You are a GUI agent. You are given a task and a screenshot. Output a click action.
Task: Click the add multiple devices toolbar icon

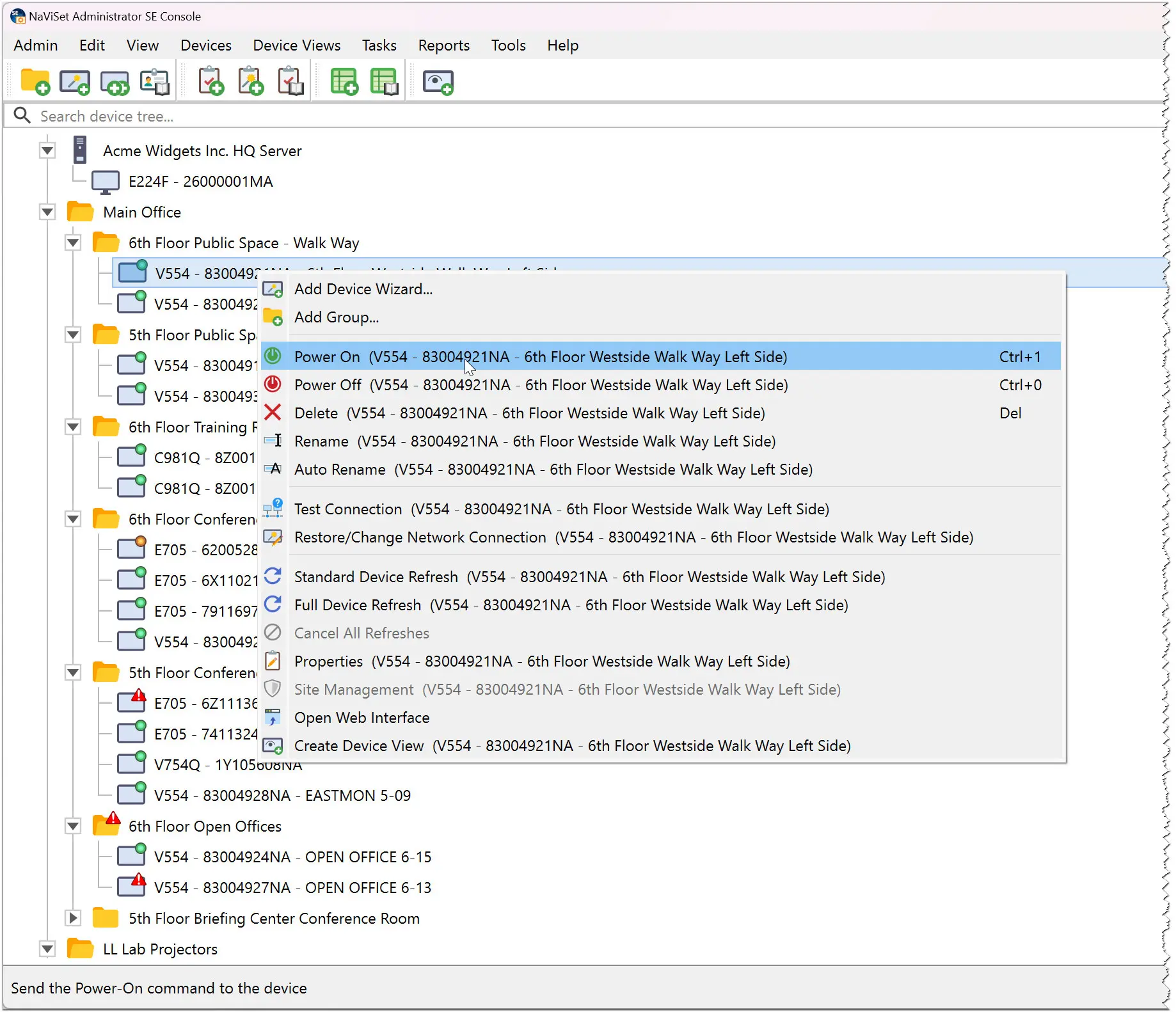115,82
